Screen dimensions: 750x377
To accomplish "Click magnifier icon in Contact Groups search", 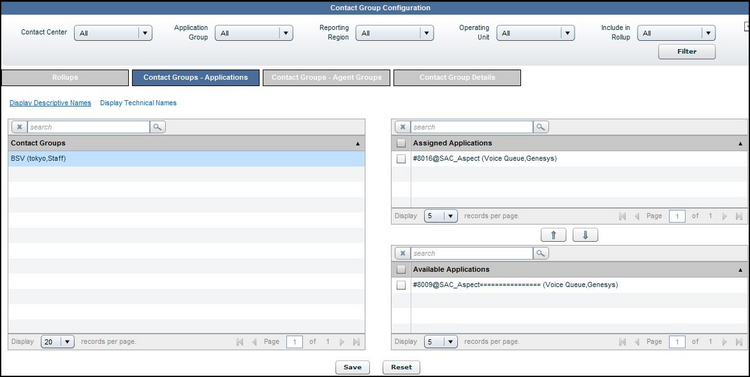I will (x=157, y=127).
